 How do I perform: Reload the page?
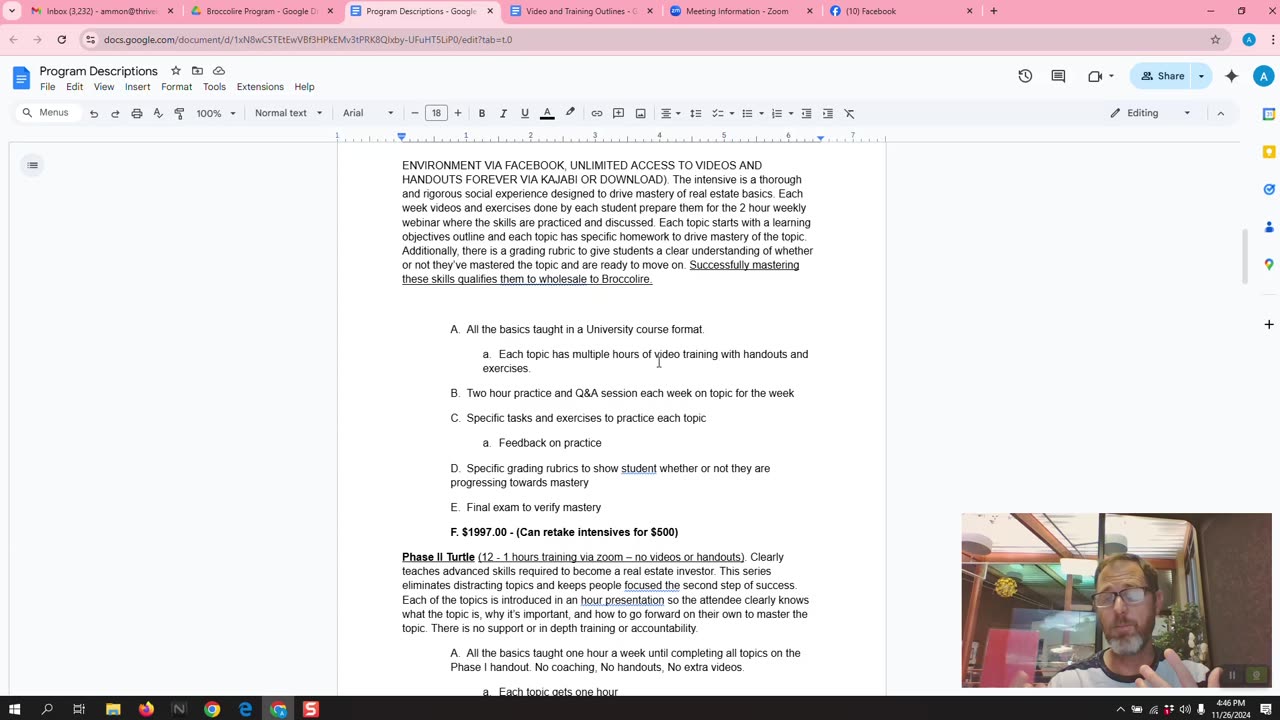coord(62,40)
